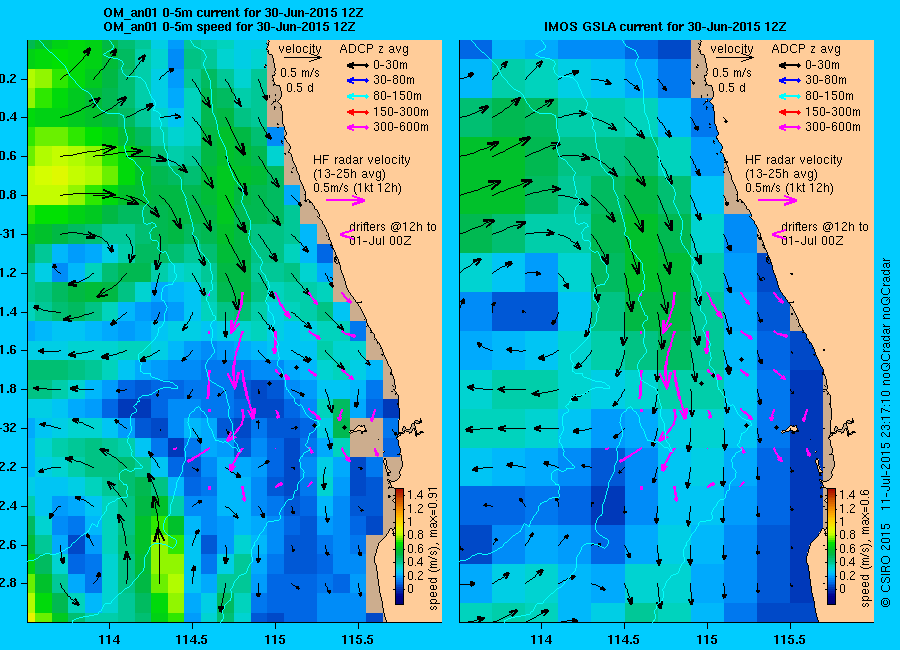Click the blue 30-80m arrow in IMOS GSLA legend
Viewport: 900px width, 650px height.
(x=790, y=81)
